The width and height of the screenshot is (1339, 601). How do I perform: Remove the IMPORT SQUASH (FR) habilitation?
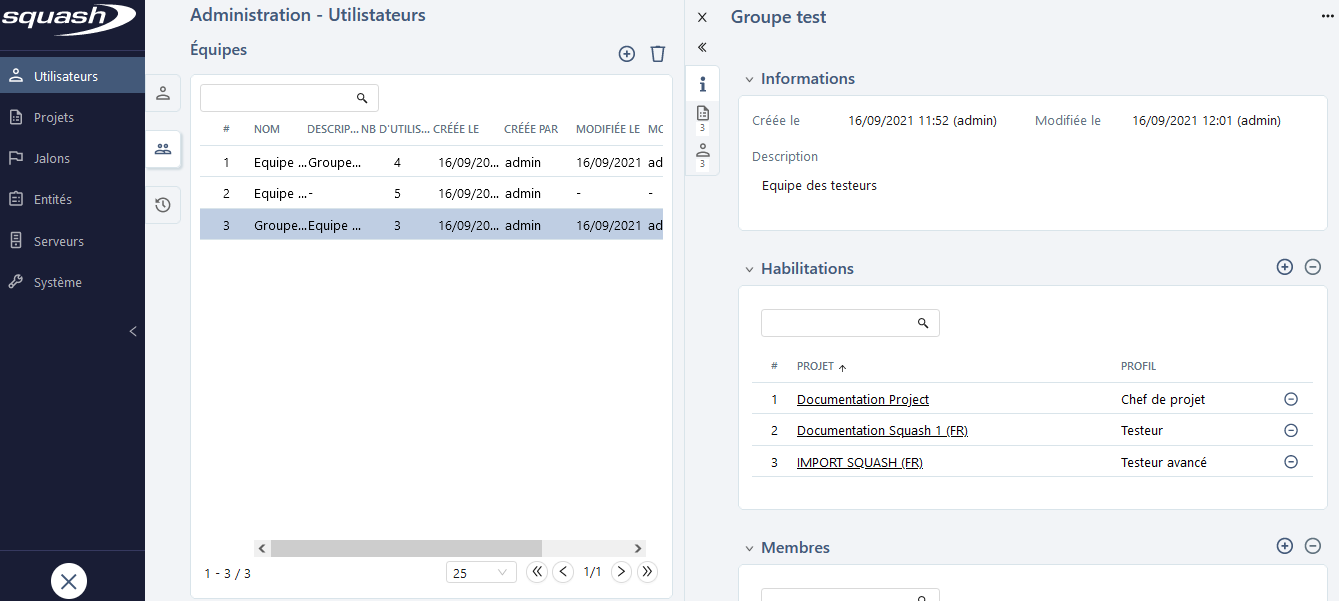[1290, 462]
